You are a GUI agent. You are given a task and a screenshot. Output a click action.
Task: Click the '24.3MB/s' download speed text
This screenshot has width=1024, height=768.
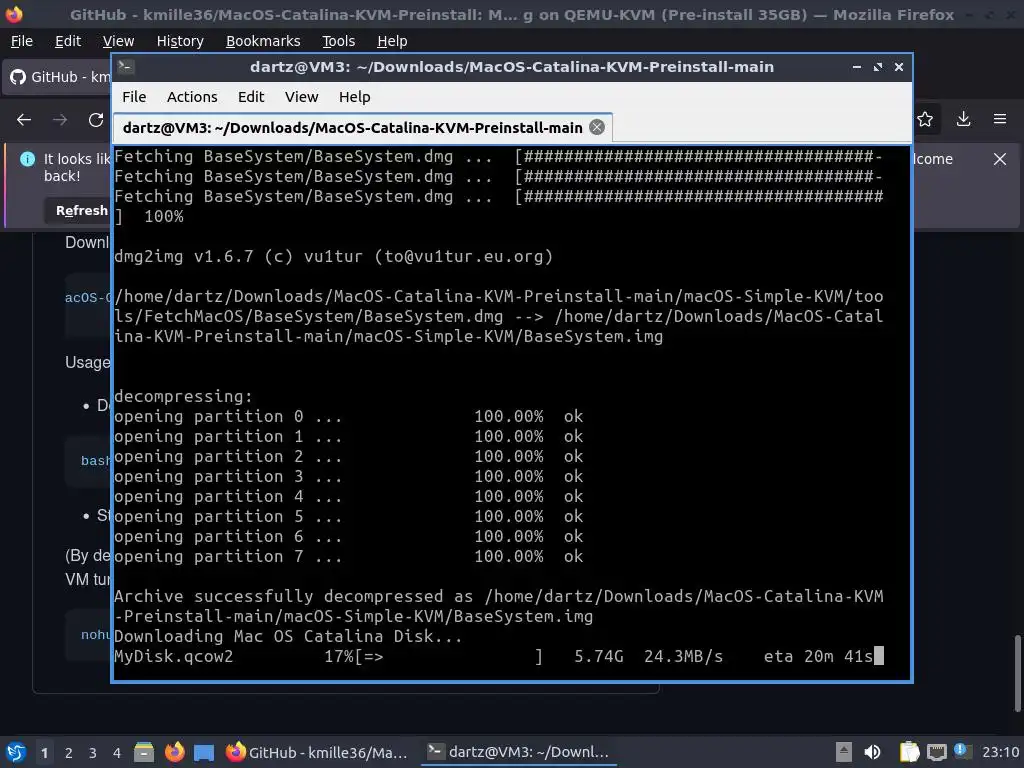683,656
